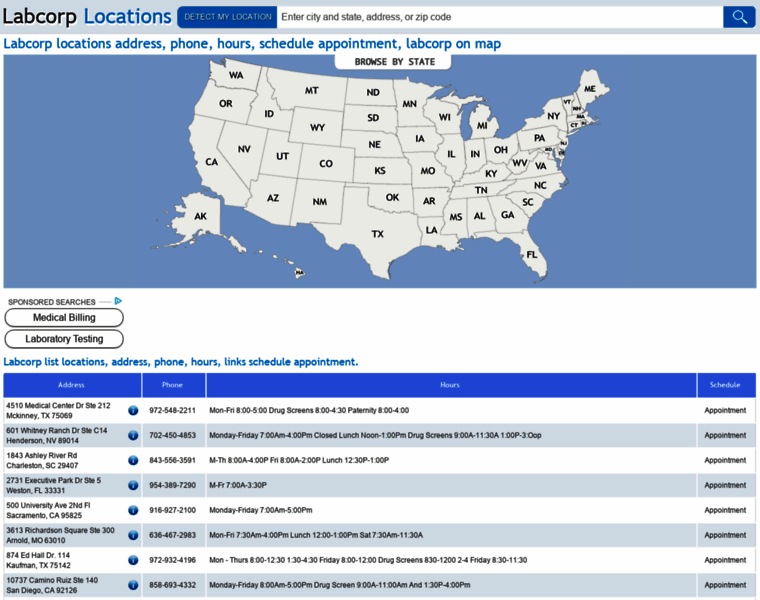The image size is (760, 600).
Task: Select Georgia on the state map
Action: [x=507, y=214]
